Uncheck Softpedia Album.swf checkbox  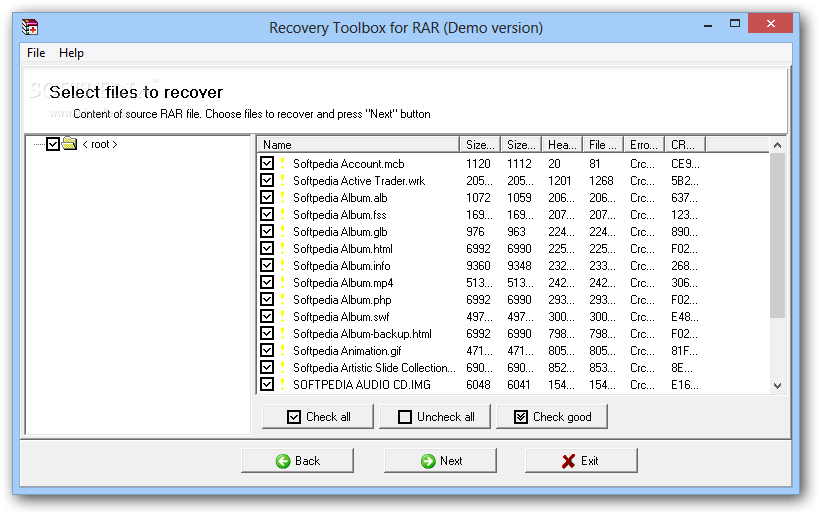(x=267, y=316)
